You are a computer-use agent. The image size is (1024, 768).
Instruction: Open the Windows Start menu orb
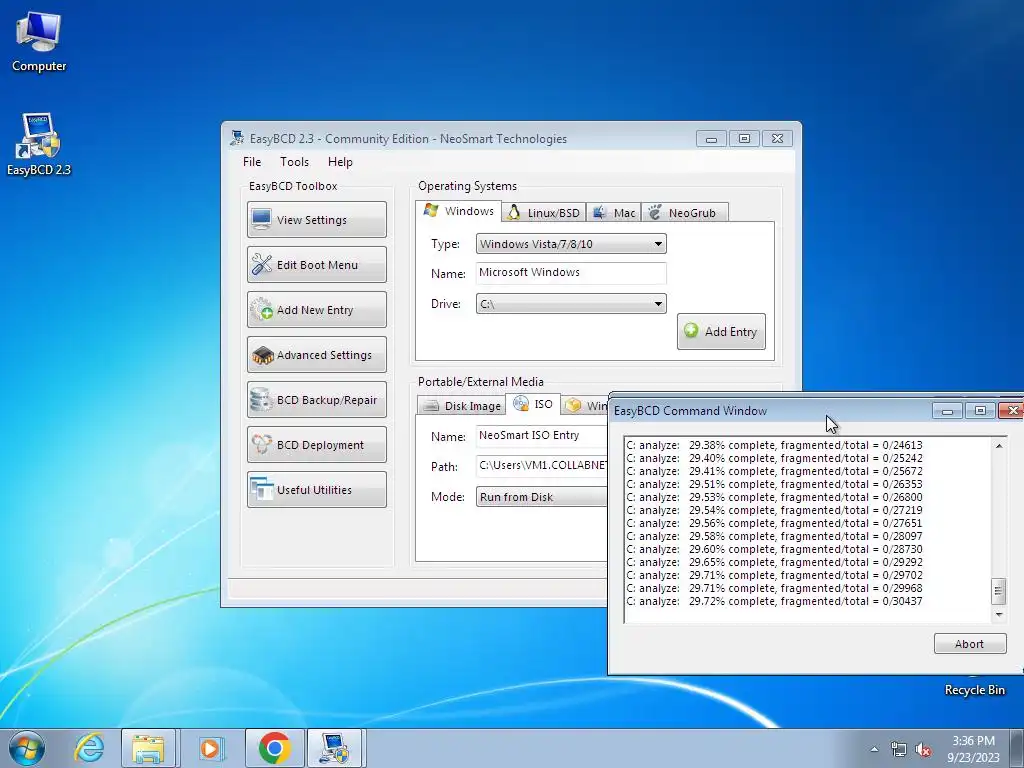click(x=26, y=748)
